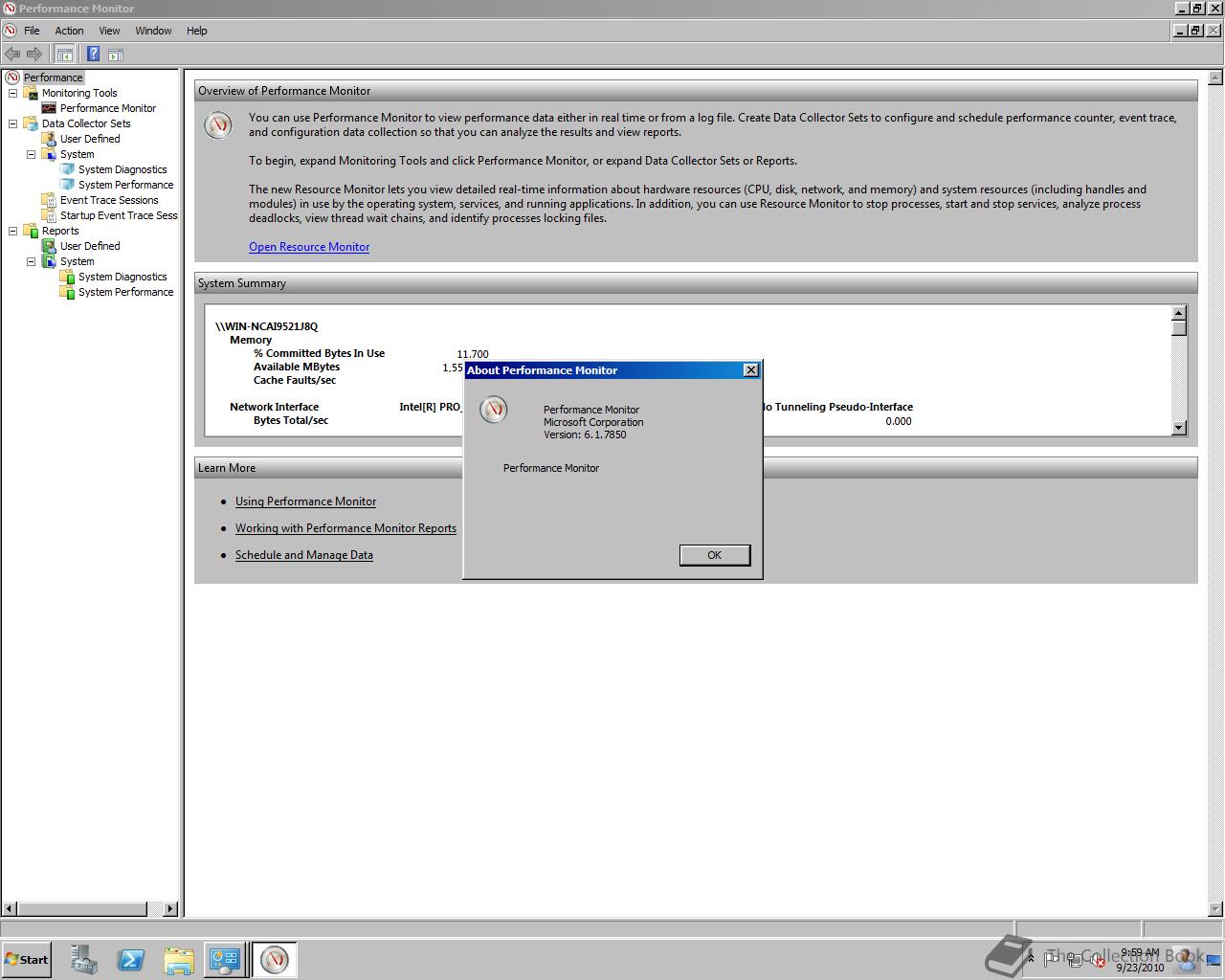Click the blue Help question mark icon
The width and height of the screenshot is (1225, 980).
93,54
